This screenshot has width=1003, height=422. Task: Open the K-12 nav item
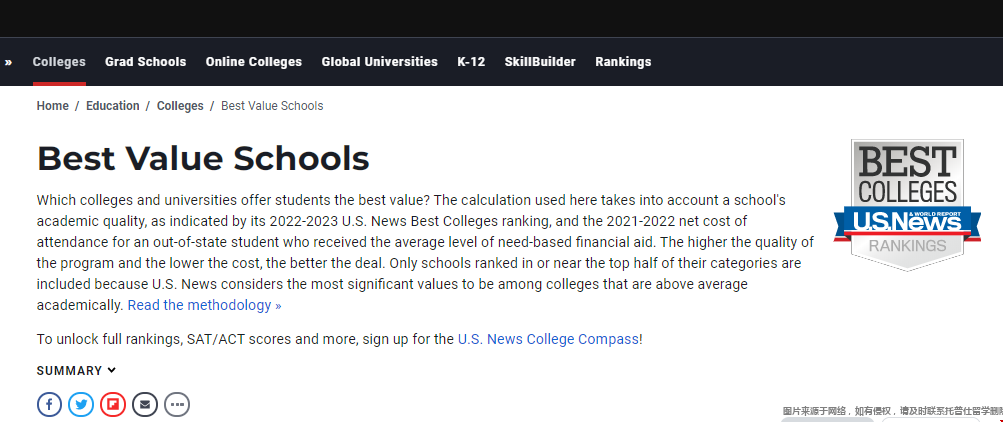click(x=471, y=62)
